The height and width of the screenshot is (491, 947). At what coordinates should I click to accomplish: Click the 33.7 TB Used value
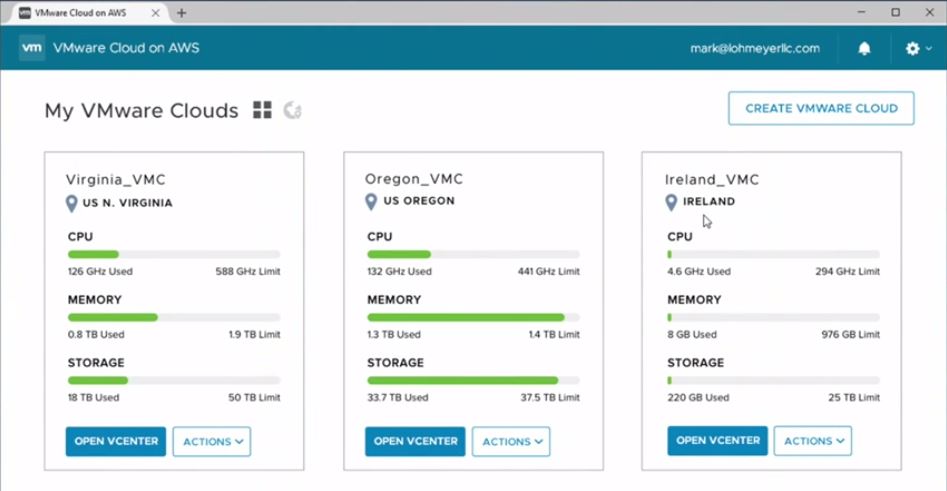click(x=397, y=397)
